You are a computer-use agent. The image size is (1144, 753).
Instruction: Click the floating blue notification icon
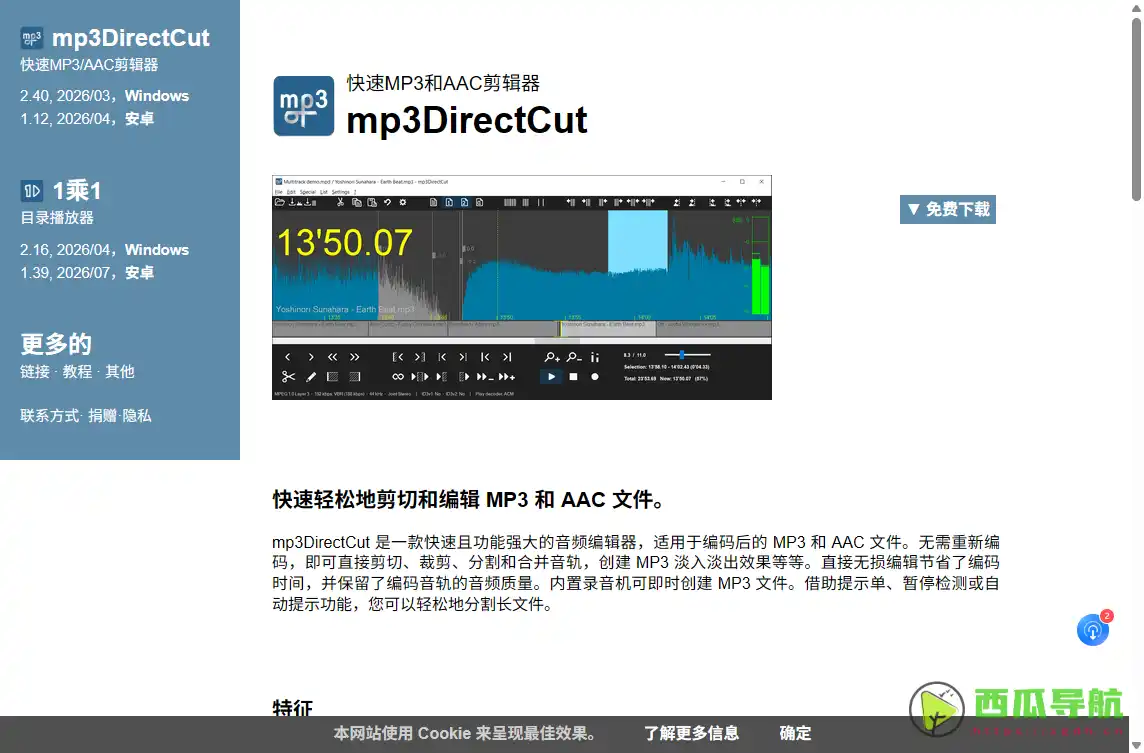tap(1093, 630)
